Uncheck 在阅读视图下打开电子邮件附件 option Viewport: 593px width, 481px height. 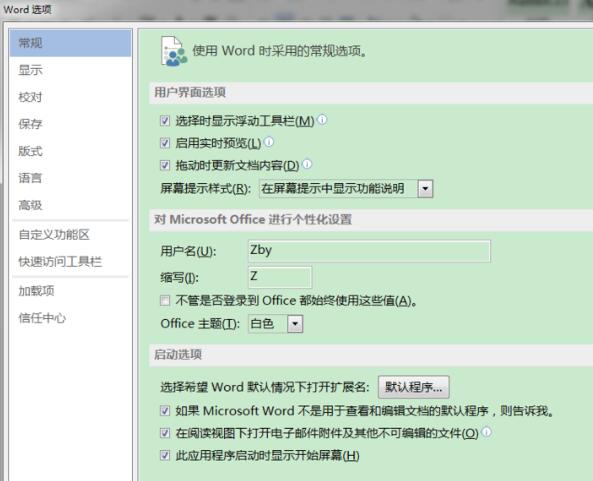click(x=165, y=433)
